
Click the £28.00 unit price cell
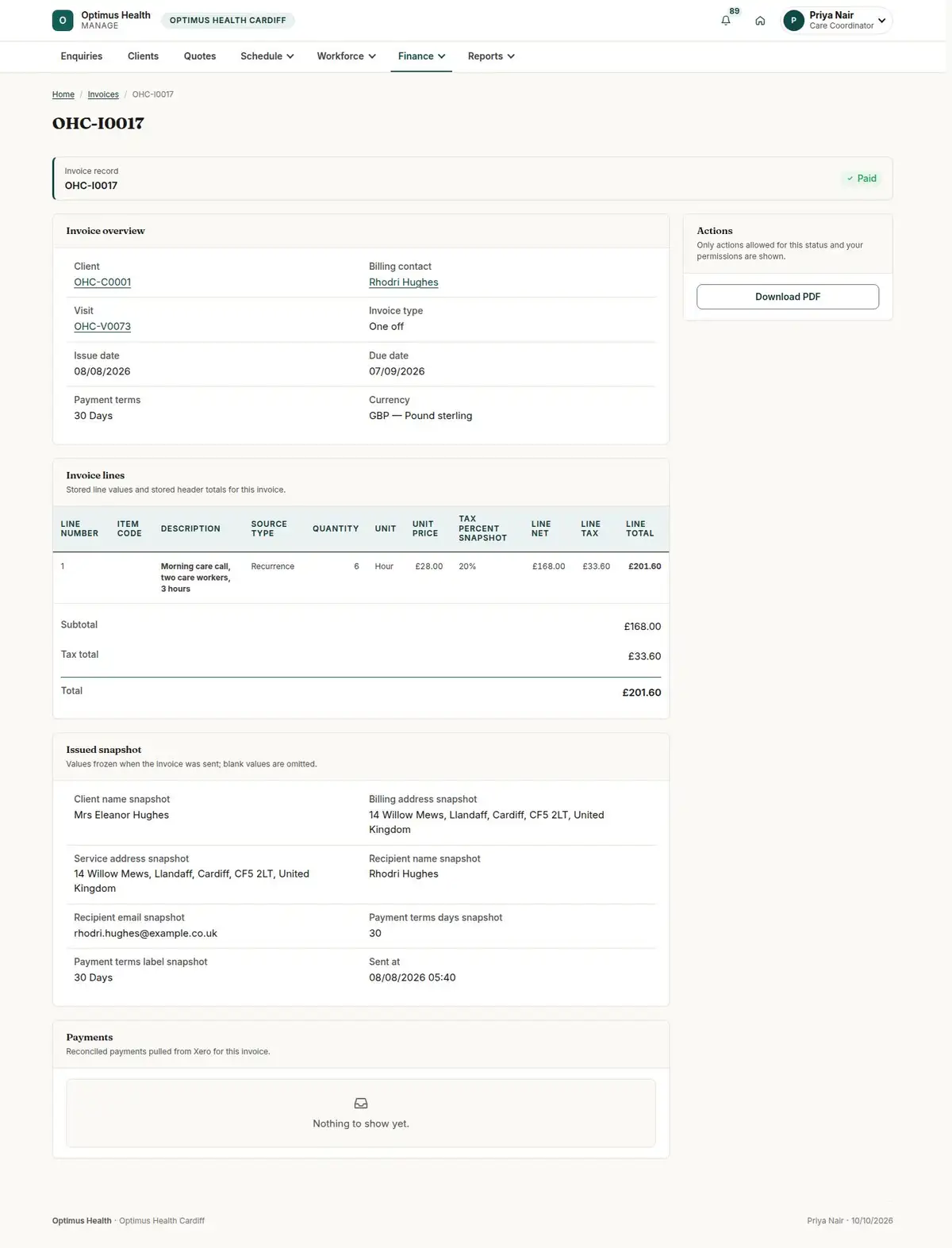[429, 566]
